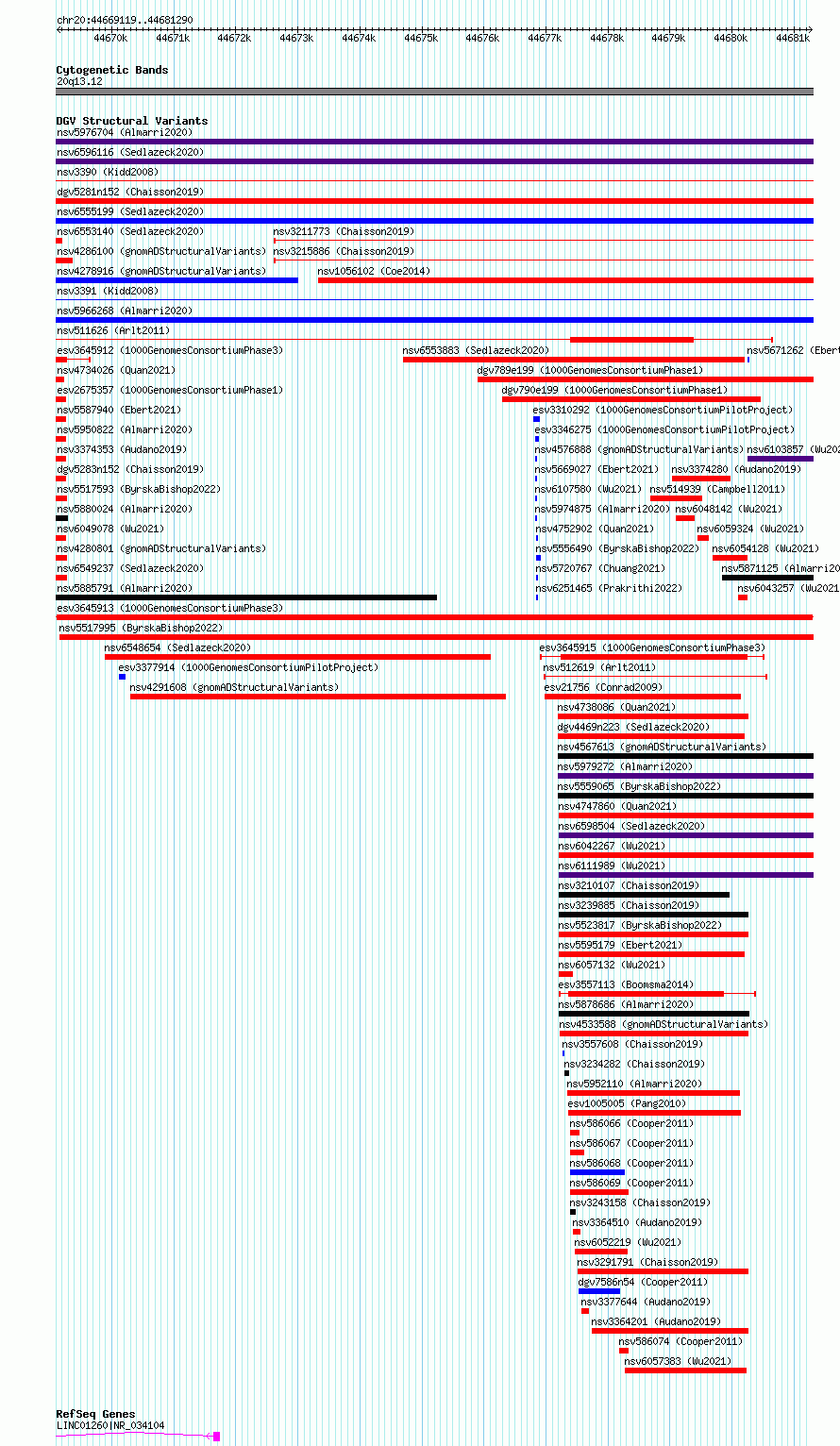Image resolution: width=840 pixels, height=1446 pixels.
Task: Click dgv790e199 (1000GenomesConsortiumPhase1) label
Action: [x=615, y=390]
